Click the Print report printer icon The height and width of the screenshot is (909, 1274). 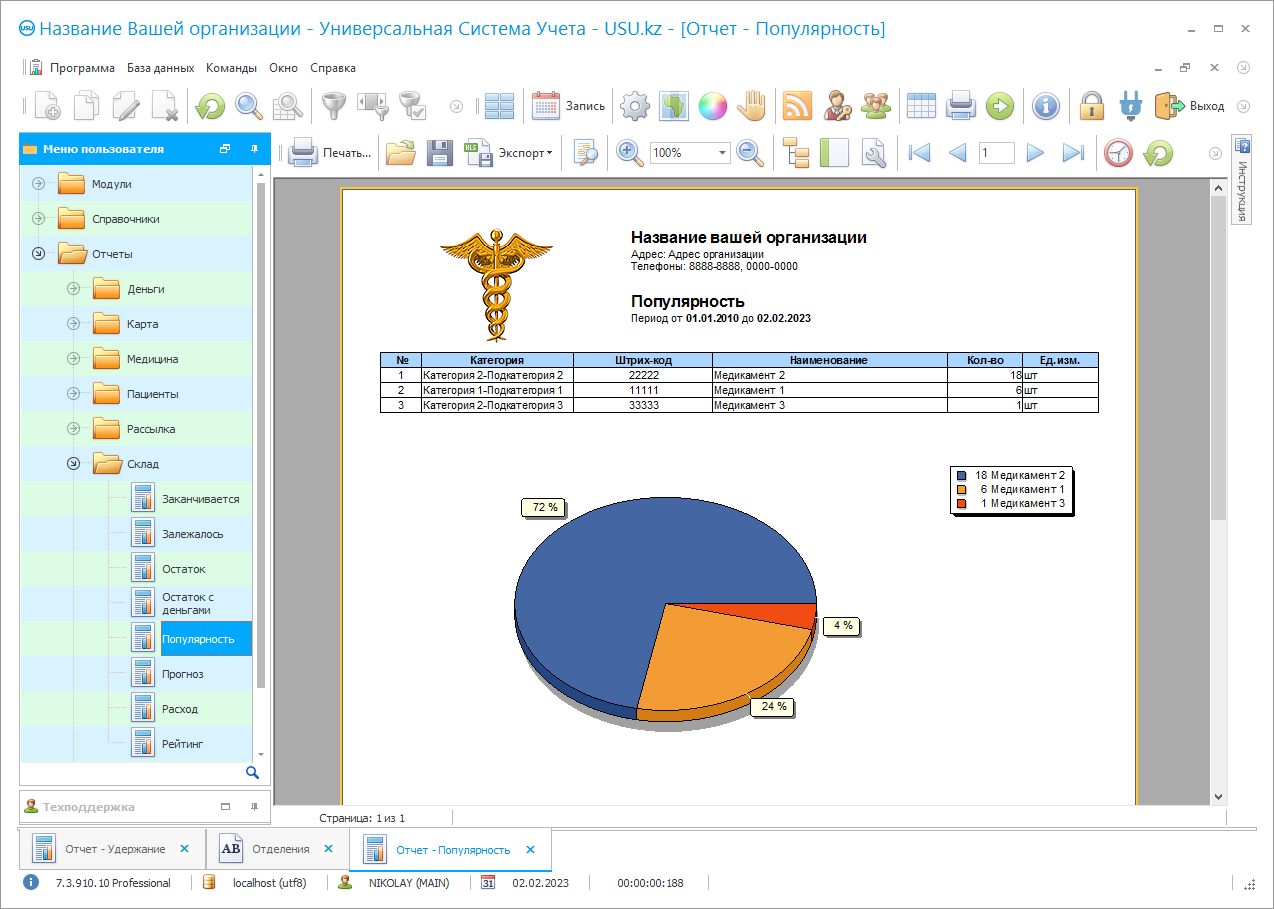(304, 153)
